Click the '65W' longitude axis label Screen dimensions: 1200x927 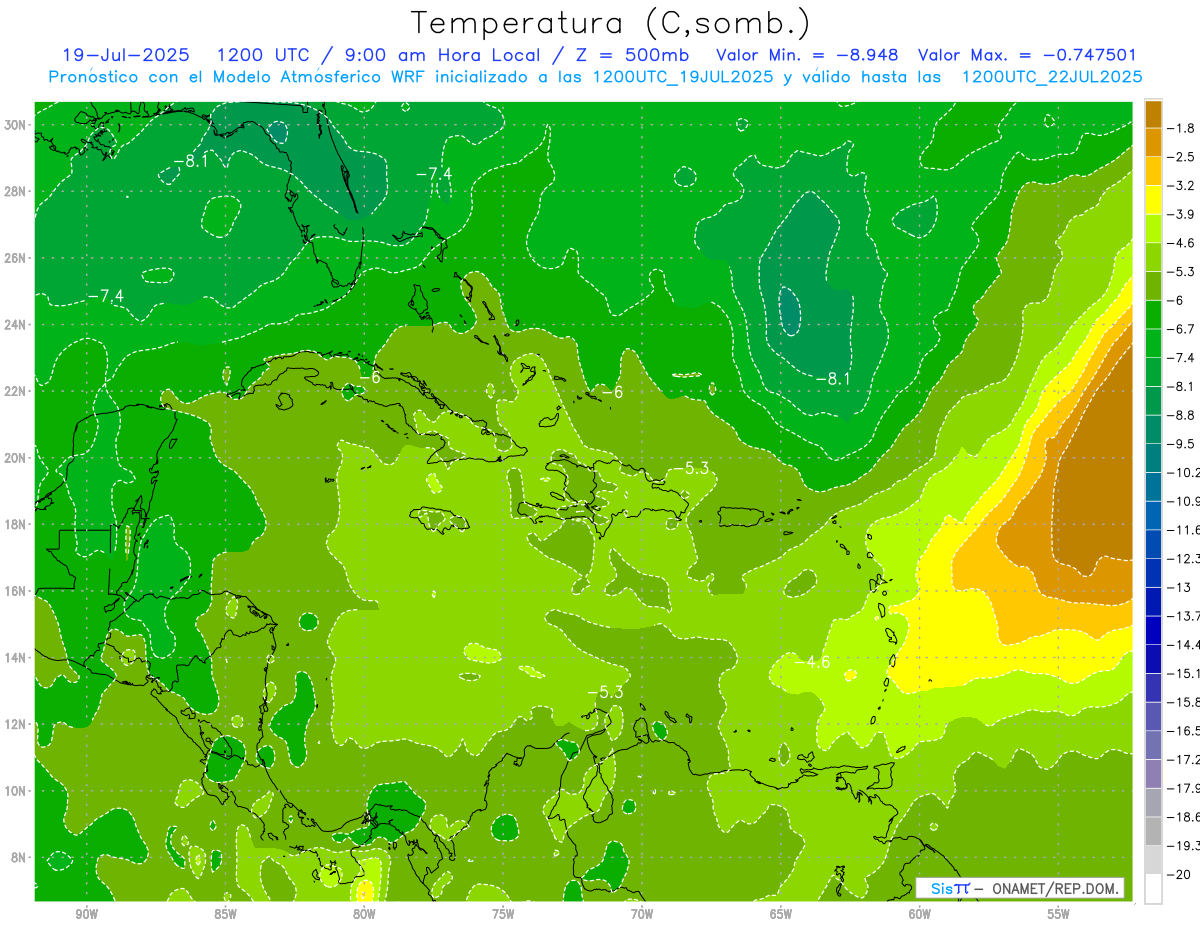click(781, 914)
